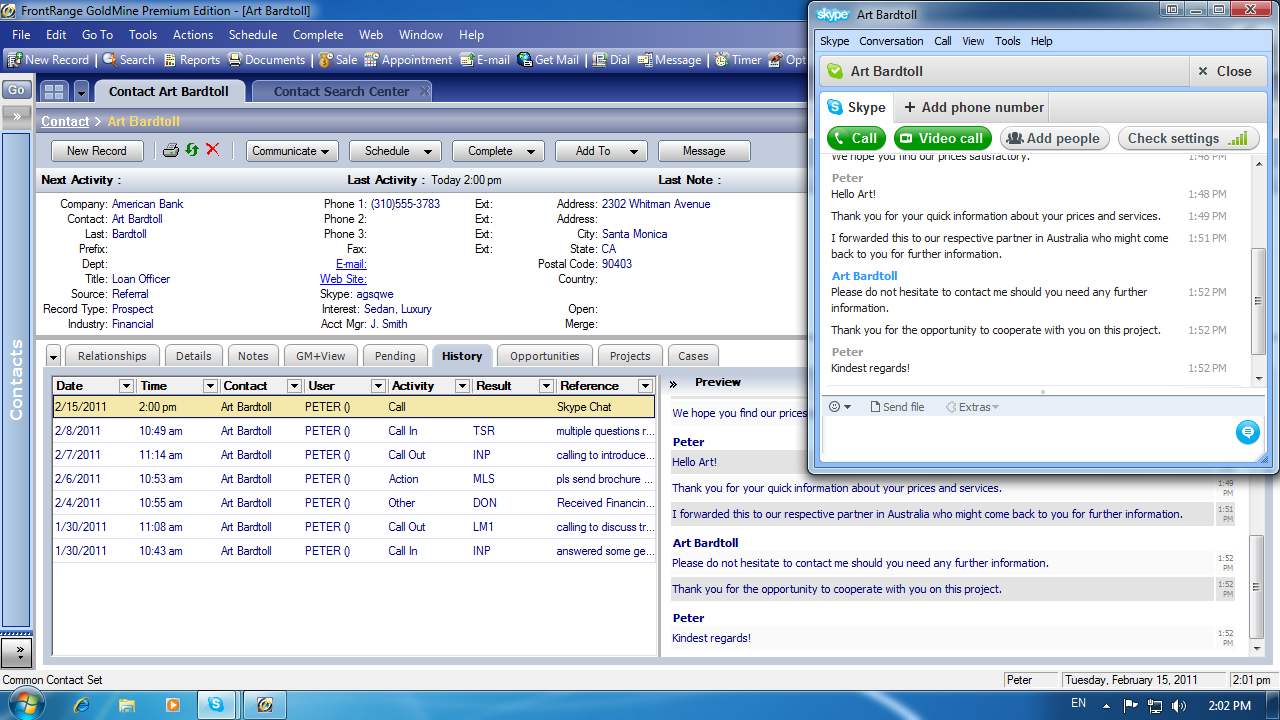The height and width of the screenshot is (720, 1280).
Task: Retrieve messages with Get Mail
Action: click(548, 60)
